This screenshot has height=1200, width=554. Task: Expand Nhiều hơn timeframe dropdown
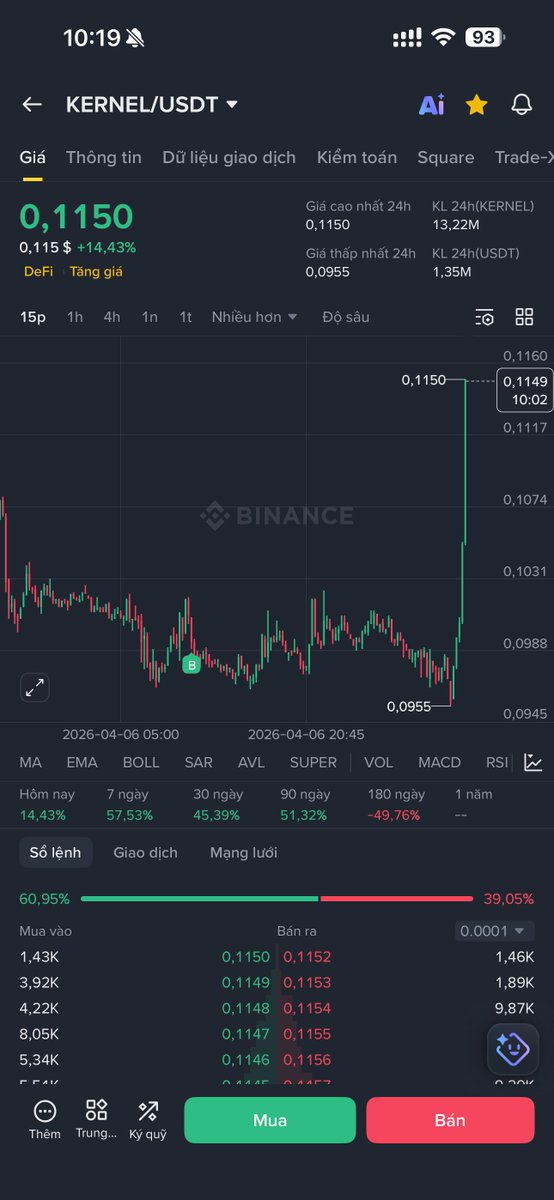click(x=255, y=317)
